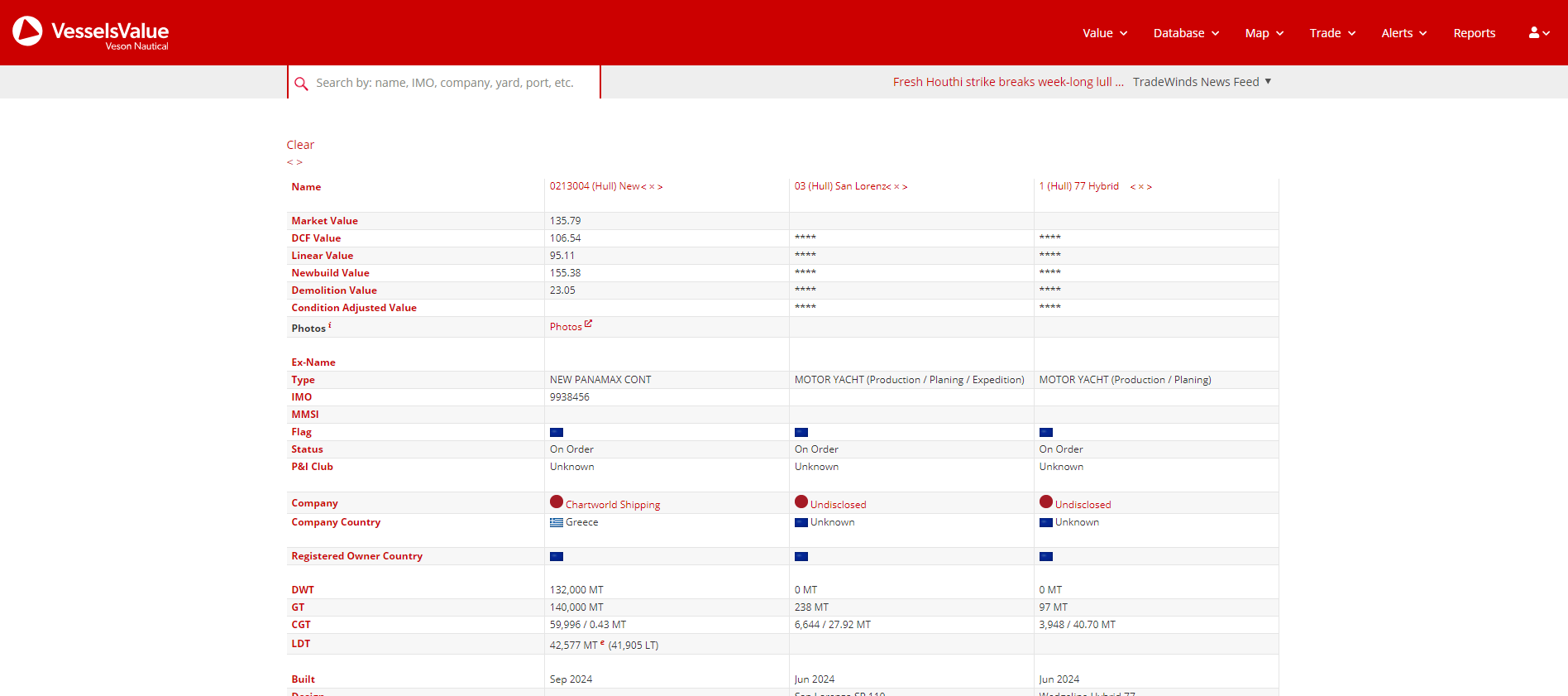This screenshot has height=696, width=1568.
Task: Expand the TradeWinds News Feed selector
Action: 1202,82
